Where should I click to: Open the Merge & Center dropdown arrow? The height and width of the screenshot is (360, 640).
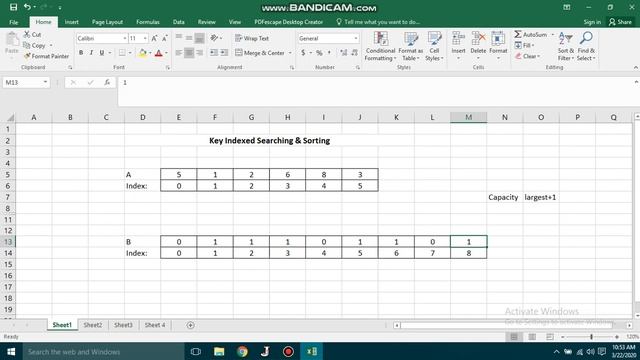tap(290, 53)
